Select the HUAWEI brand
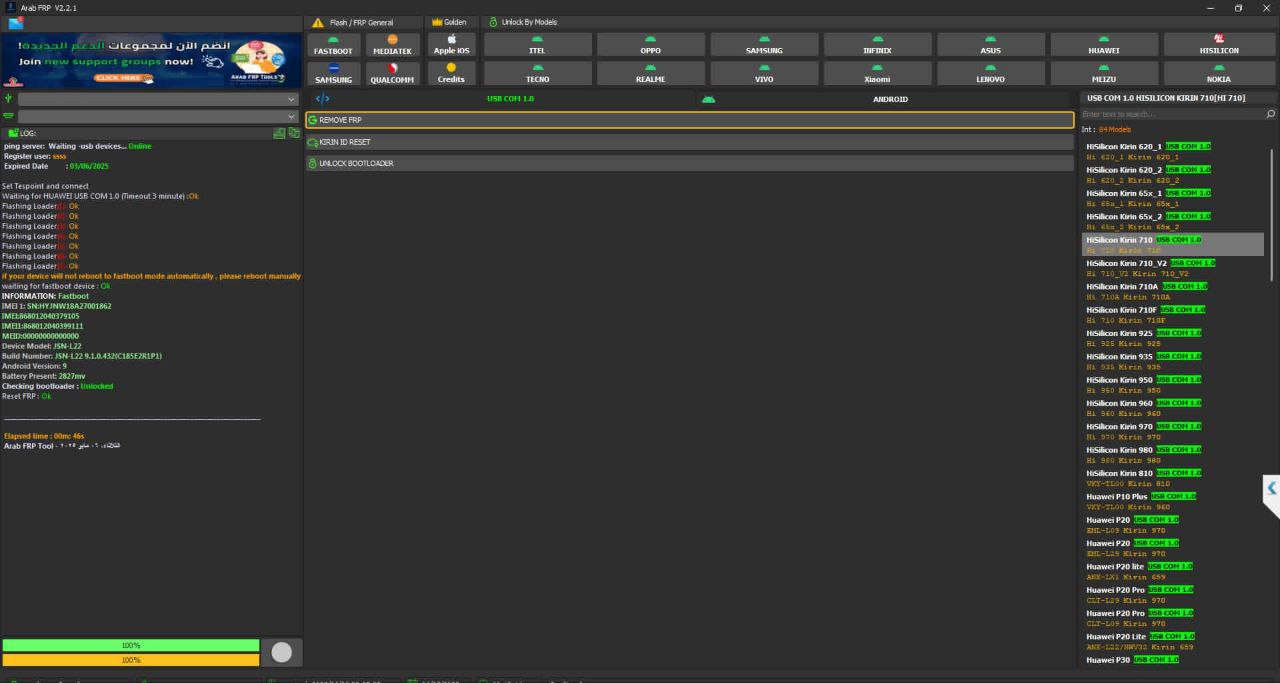The image size is (1280, 683). click(1104, 45)
